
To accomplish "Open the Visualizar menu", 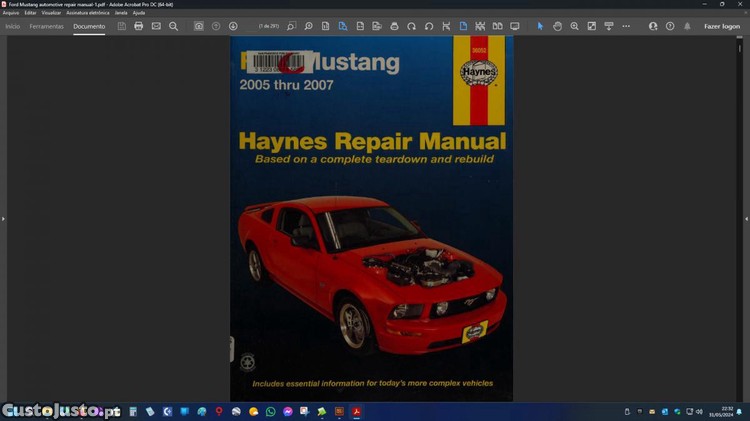I will pyautogui.click(x=51, y=13).
